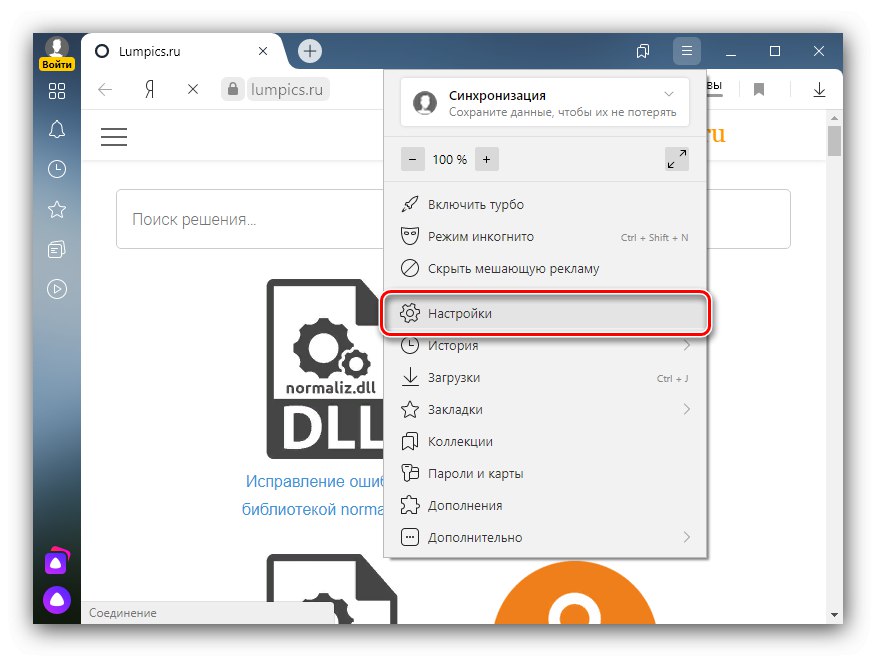Open notifications bell in sidebar
The image size is (876, 657).
pyautogui.click(x=56, y=130)
